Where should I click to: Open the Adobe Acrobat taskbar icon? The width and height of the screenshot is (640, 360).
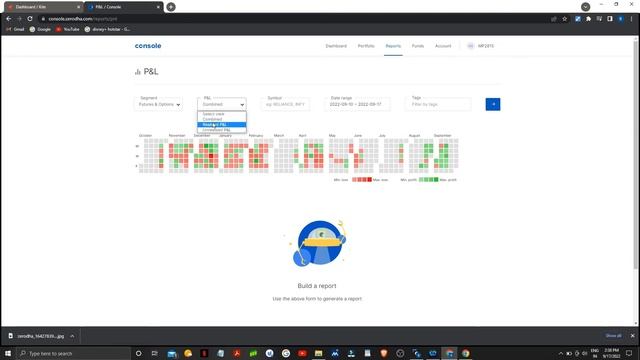click(237, 353)
